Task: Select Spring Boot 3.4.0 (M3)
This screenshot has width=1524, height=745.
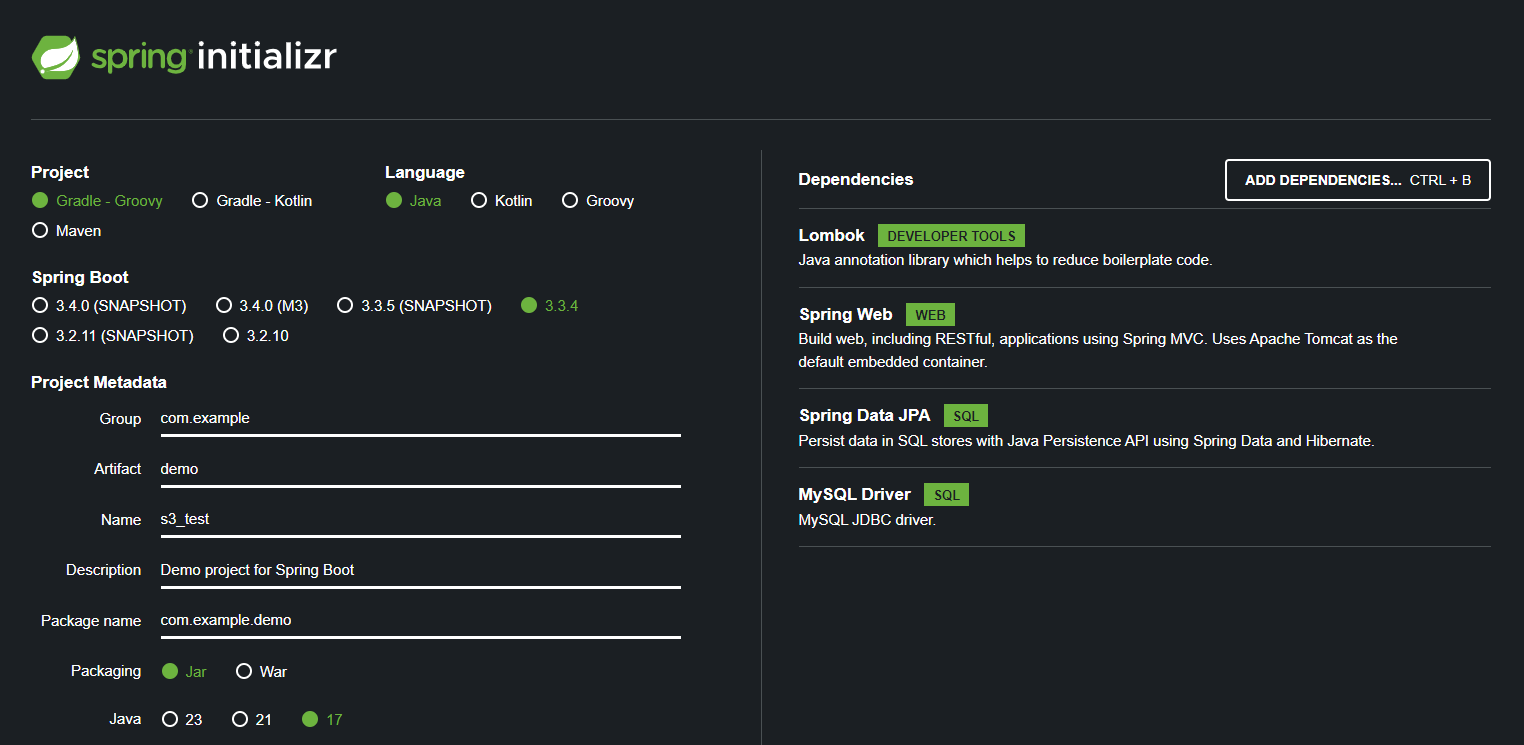Action: (262, 306)
